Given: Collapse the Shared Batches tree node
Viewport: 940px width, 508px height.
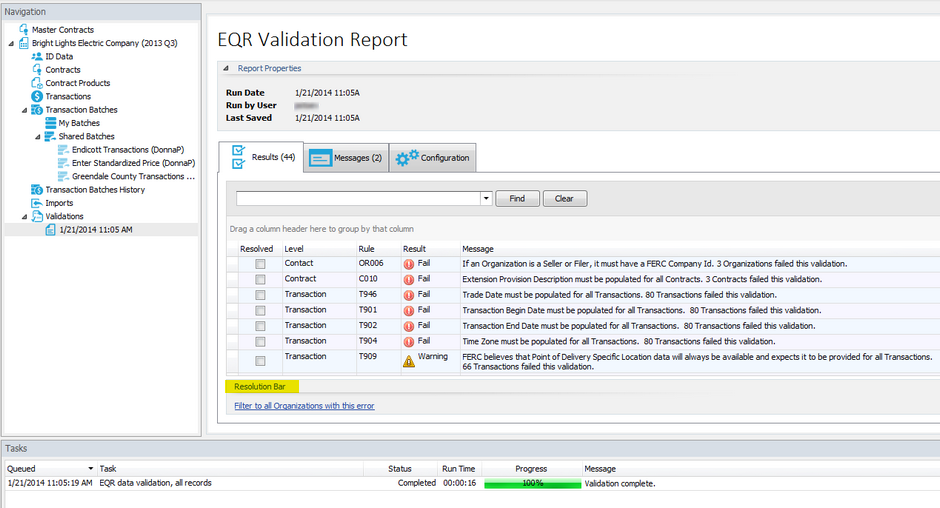Looking at the screenshot, I should [38, 137].
